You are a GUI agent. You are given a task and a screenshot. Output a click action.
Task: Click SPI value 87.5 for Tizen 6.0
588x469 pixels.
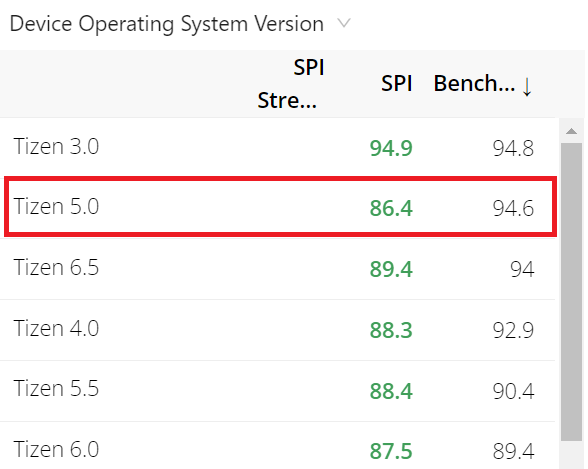coord(391,451)
